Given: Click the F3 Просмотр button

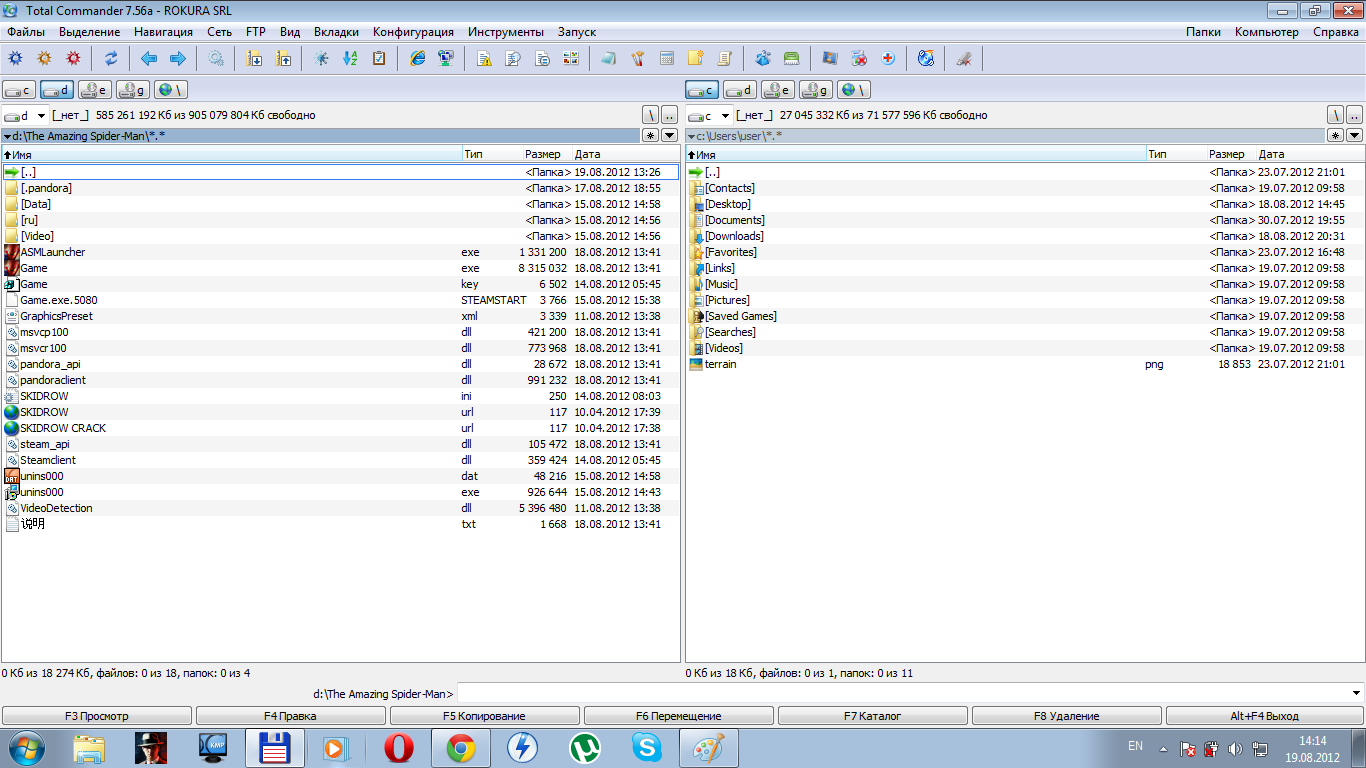Looking at the screenshot, I should click(97, 716).
